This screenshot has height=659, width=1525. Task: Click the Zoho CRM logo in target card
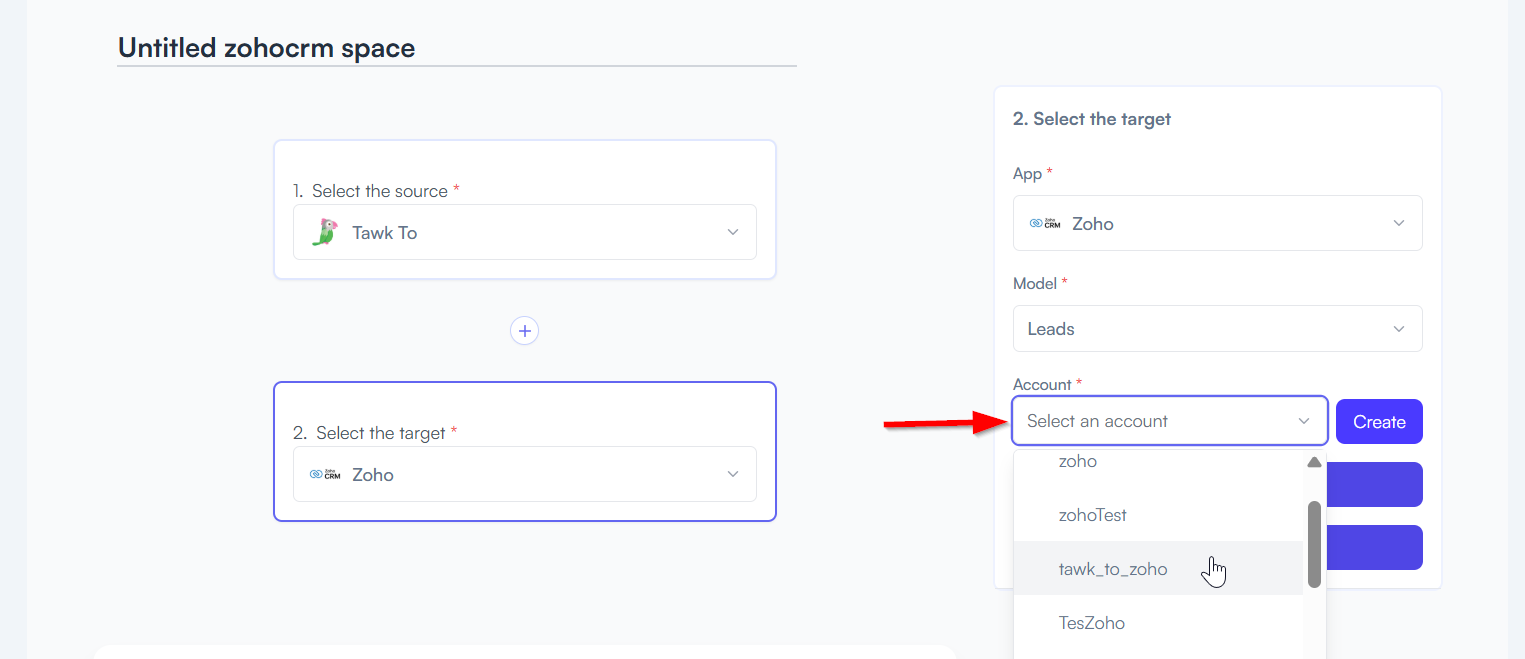[325, 475]
